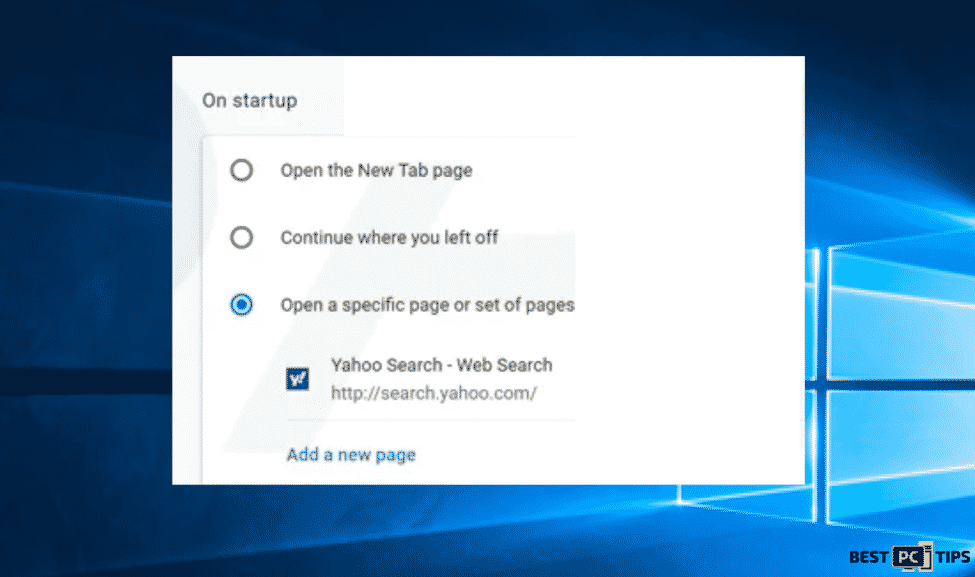Screen dimensions: 975x577
Task: Click the 'Open a specific page or set of pages' text
Action: (x=427, y=305)
